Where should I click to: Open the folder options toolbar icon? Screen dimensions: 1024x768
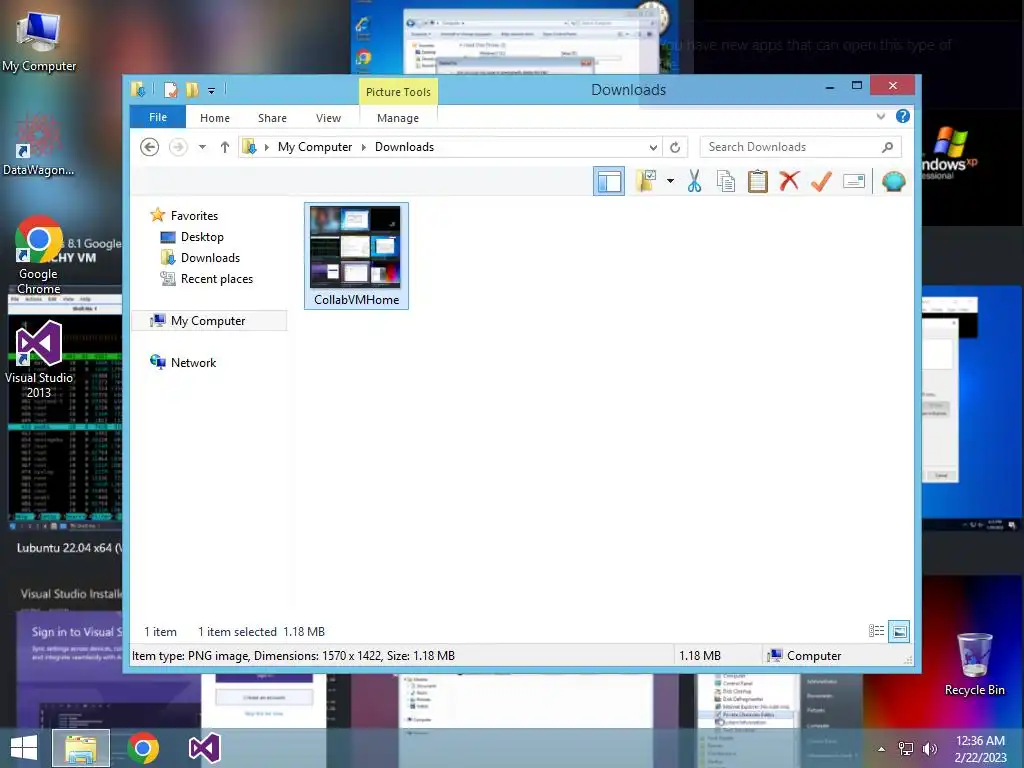646,181
